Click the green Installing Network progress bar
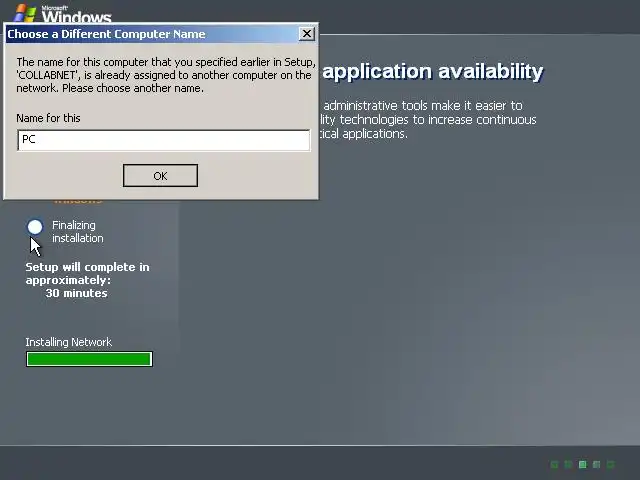This screenshot has height=480, width=640. point(89,359)
